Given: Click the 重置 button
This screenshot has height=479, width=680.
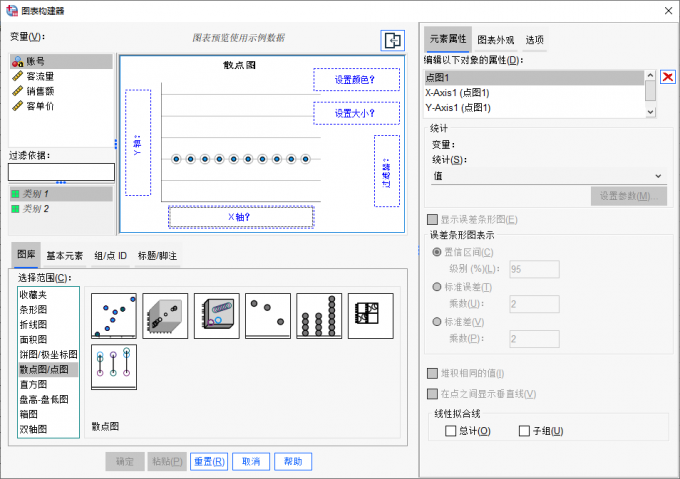Looking at the screenshot, I should [x=209, y=462].
